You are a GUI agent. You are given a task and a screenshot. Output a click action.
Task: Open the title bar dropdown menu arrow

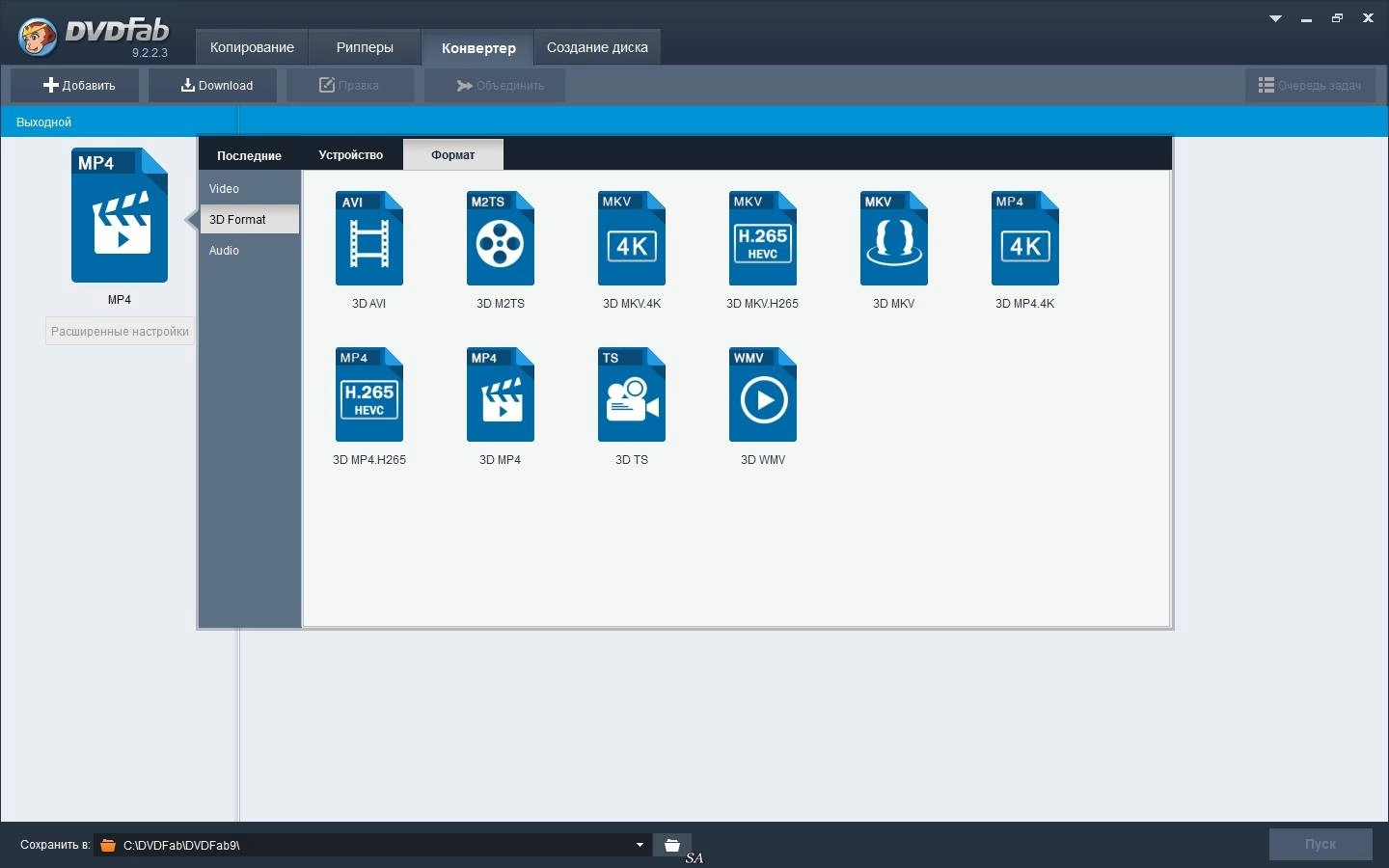pos(1275,18)
